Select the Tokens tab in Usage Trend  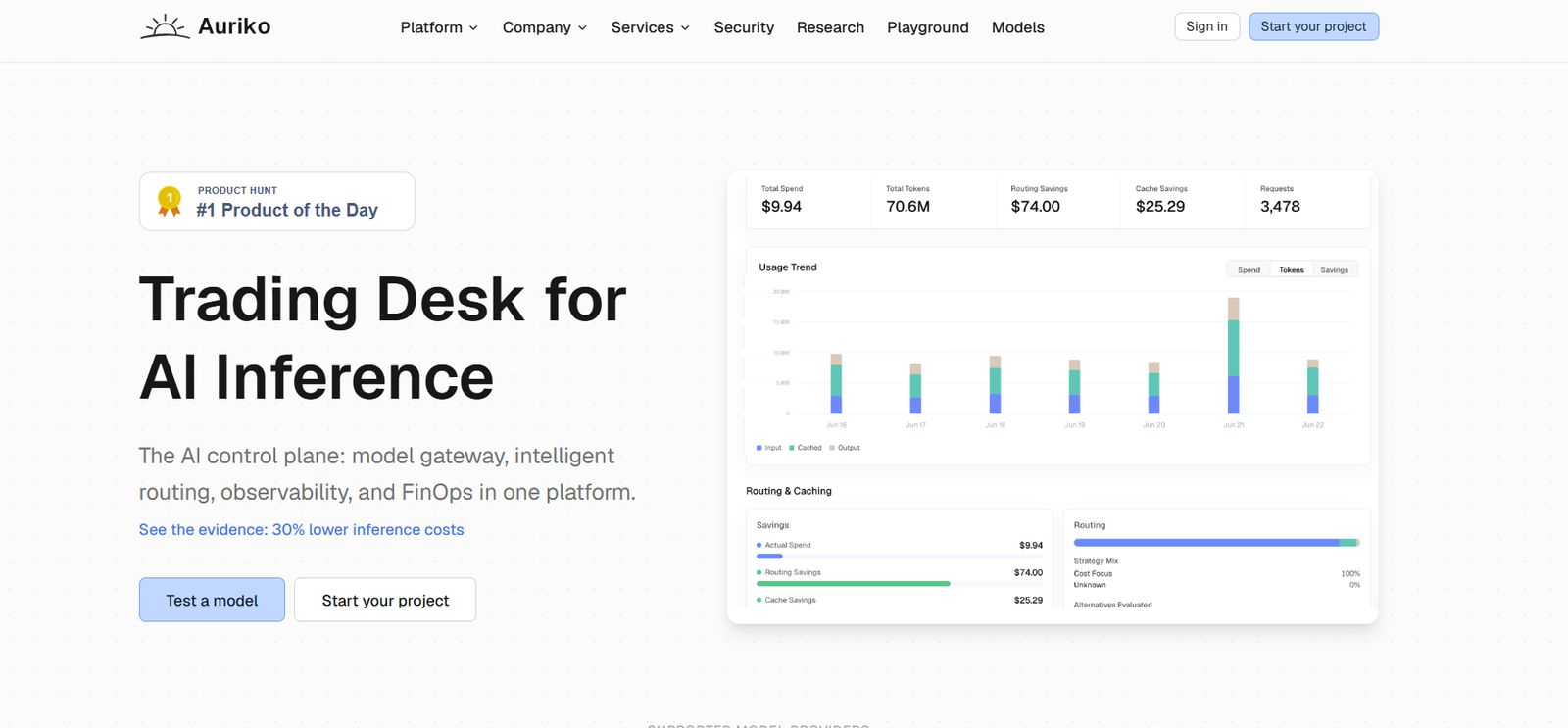(x=1292, y=269)
